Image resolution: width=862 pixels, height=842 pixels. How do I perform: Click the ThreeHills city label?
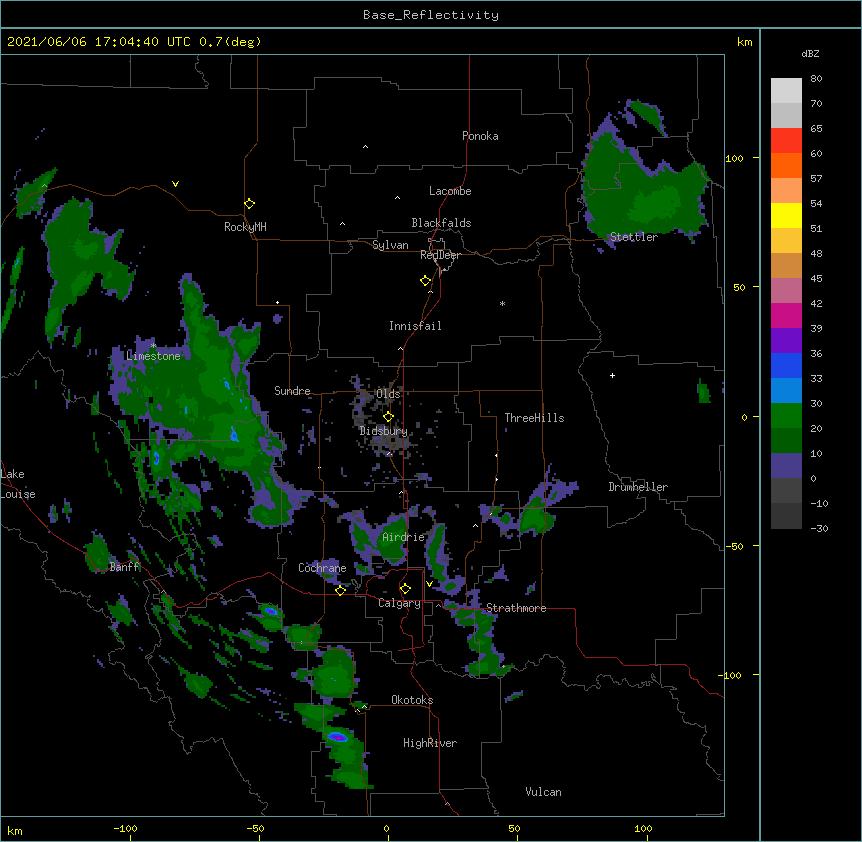point(534,418)
